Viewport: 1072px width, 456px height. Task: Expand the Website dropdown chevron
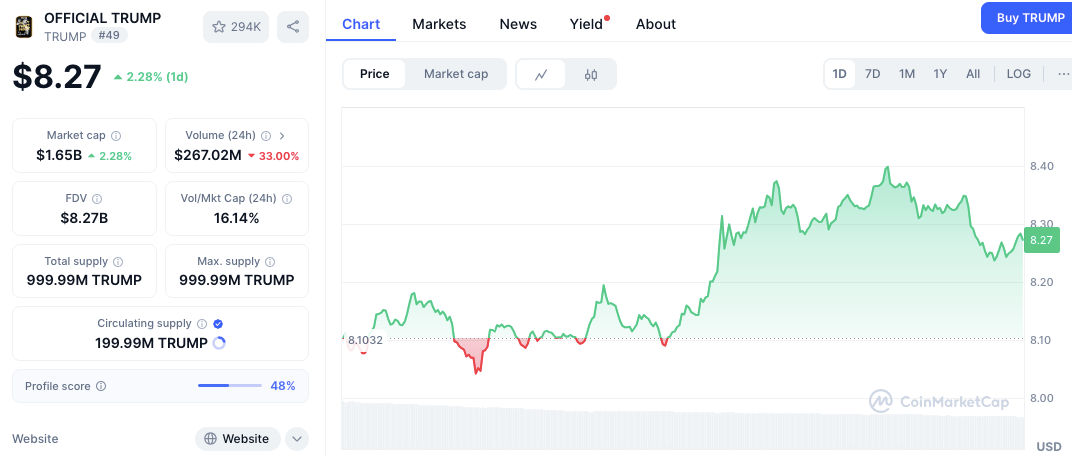297,439
